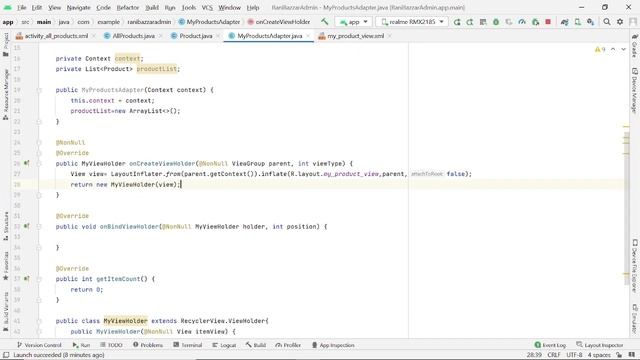Open the Layout Inspector panel
Viewport: 640px width, 360px height.
click(600, 345)
